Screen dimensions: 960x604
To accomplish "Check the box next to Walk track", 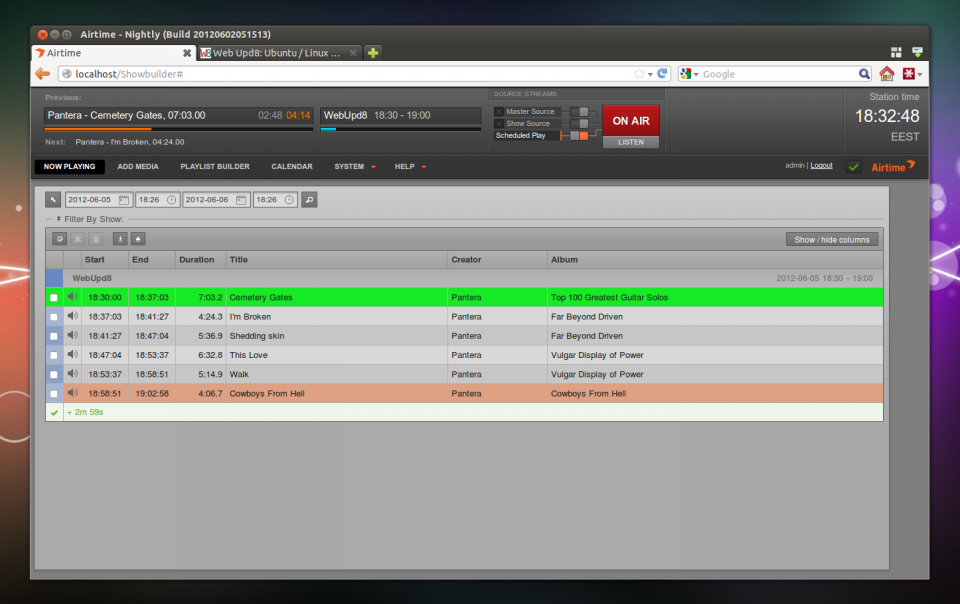I will click(54, 374).
